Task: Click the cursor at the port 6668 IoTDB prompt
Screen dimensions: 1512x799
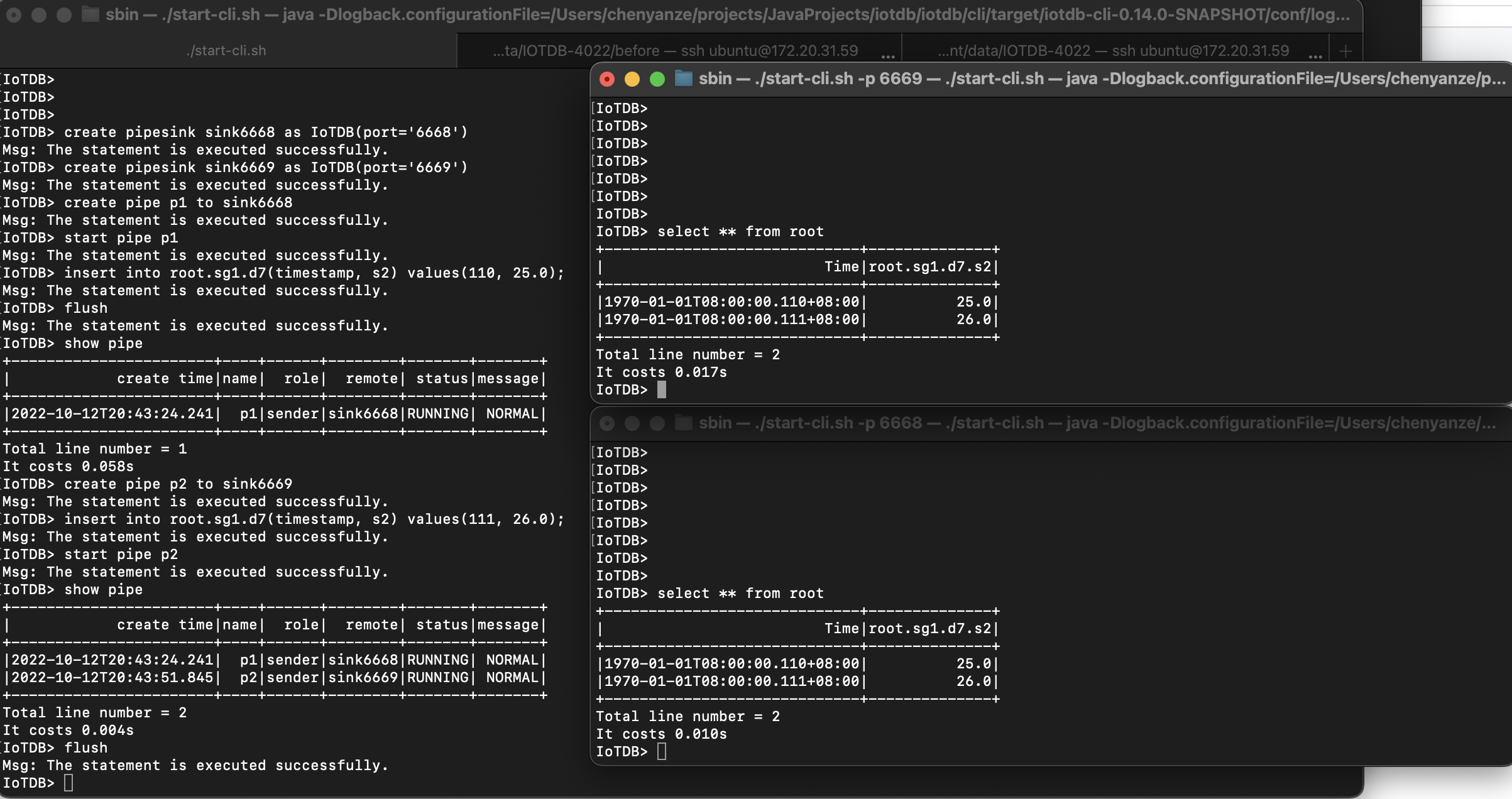Action: pyautogui.click(x=662, y=752)
